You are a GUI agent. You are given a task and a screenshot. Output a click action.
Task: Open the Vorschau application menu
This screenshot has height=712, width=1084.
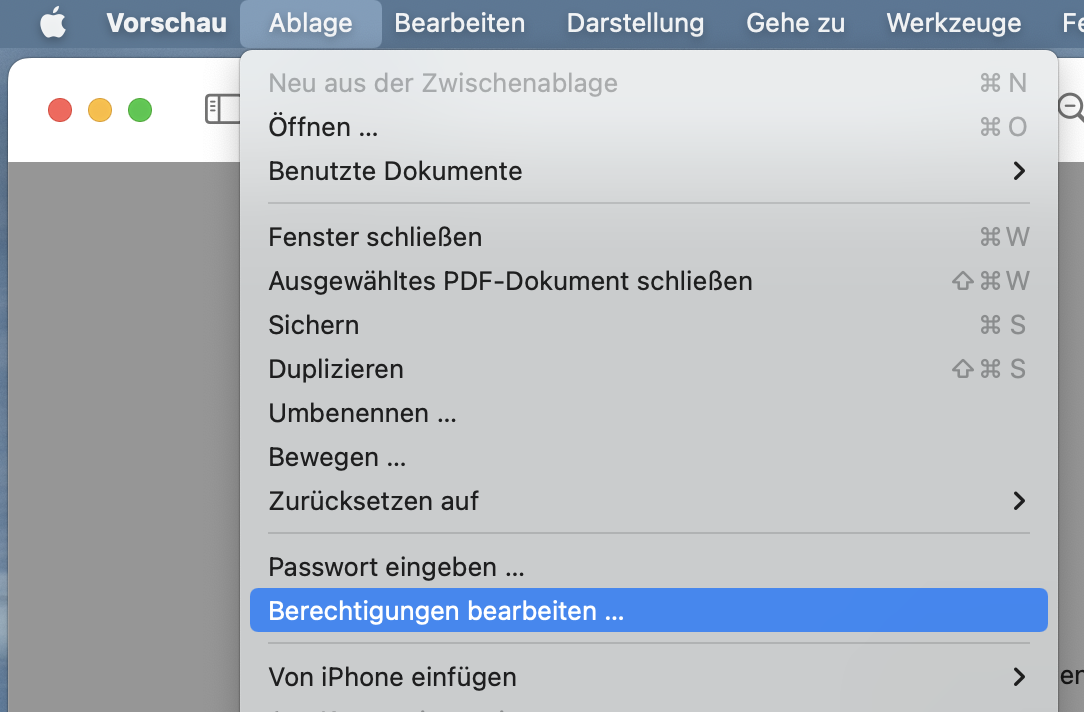pyautogui.click(x=166, y=23)
